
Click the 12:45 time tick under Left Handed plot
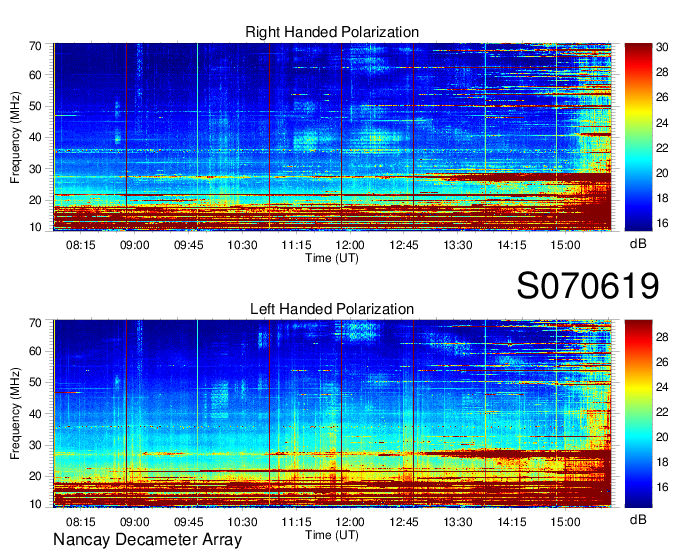[404, 522]
